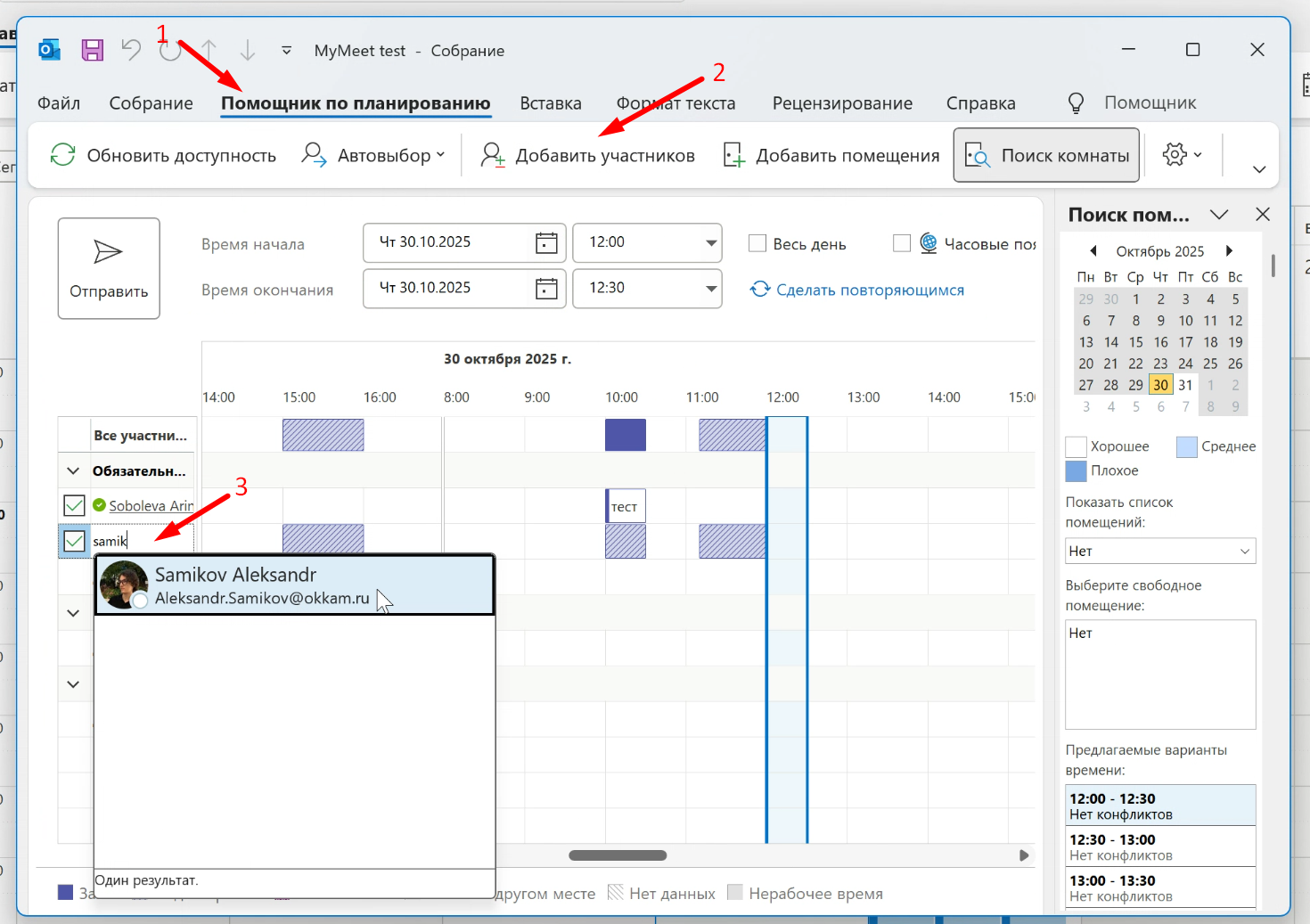The height and width of the screenshot is (924, 1310).
Task: Click Добавить помещения button
Action: tap(831, 155)
